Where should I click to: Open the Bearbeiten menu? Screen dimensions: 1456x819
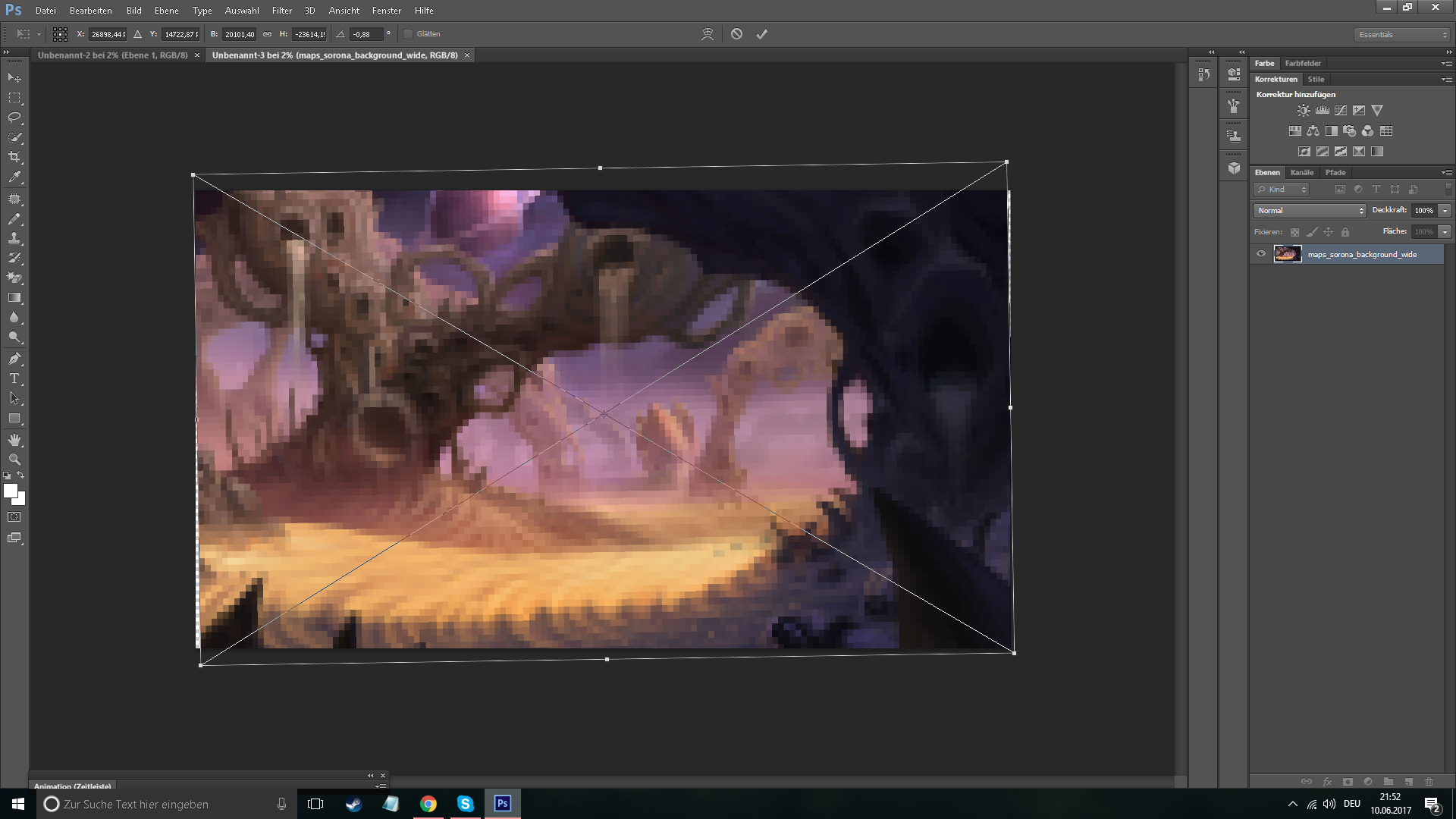click(x=90, y=11)
